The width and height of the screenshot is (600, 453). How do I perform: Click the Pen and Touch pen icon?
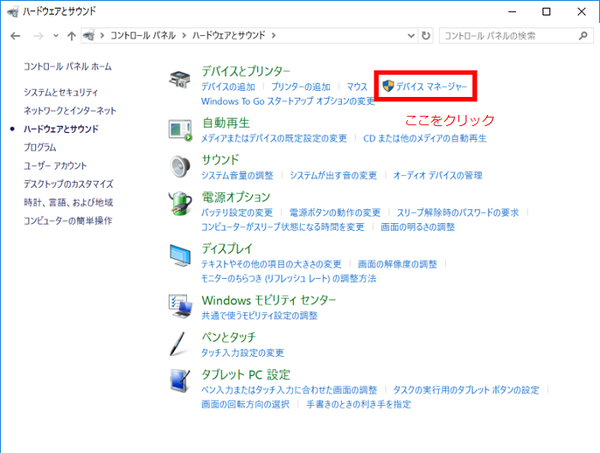(177, 344)
